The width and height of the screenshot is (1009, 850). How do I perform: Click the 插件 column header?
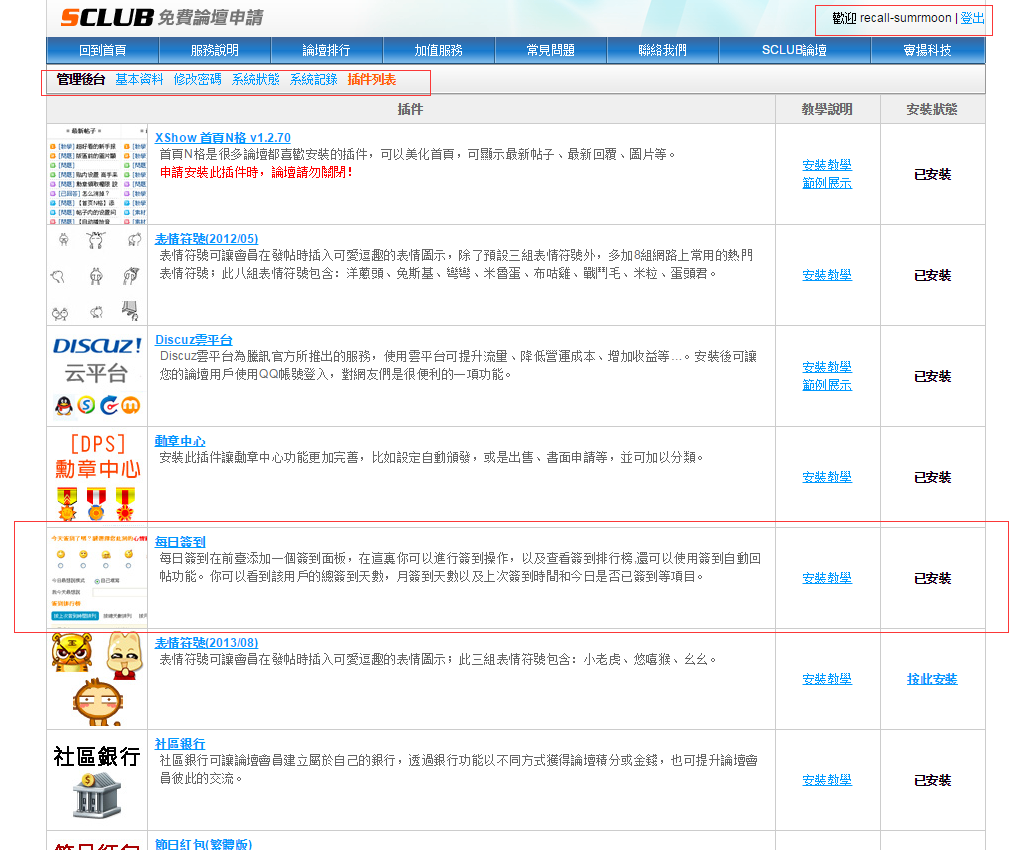coord(411,109)
